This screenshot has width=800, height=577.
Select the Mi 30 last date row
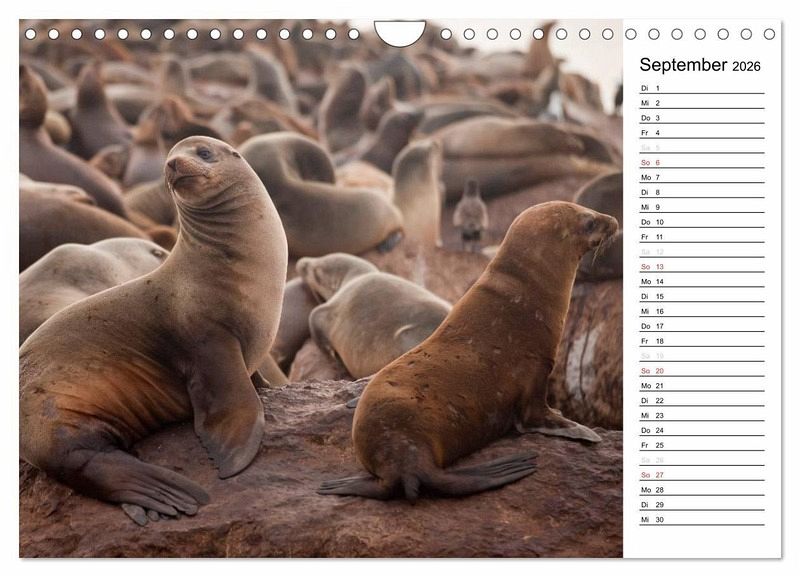(701, 519)
